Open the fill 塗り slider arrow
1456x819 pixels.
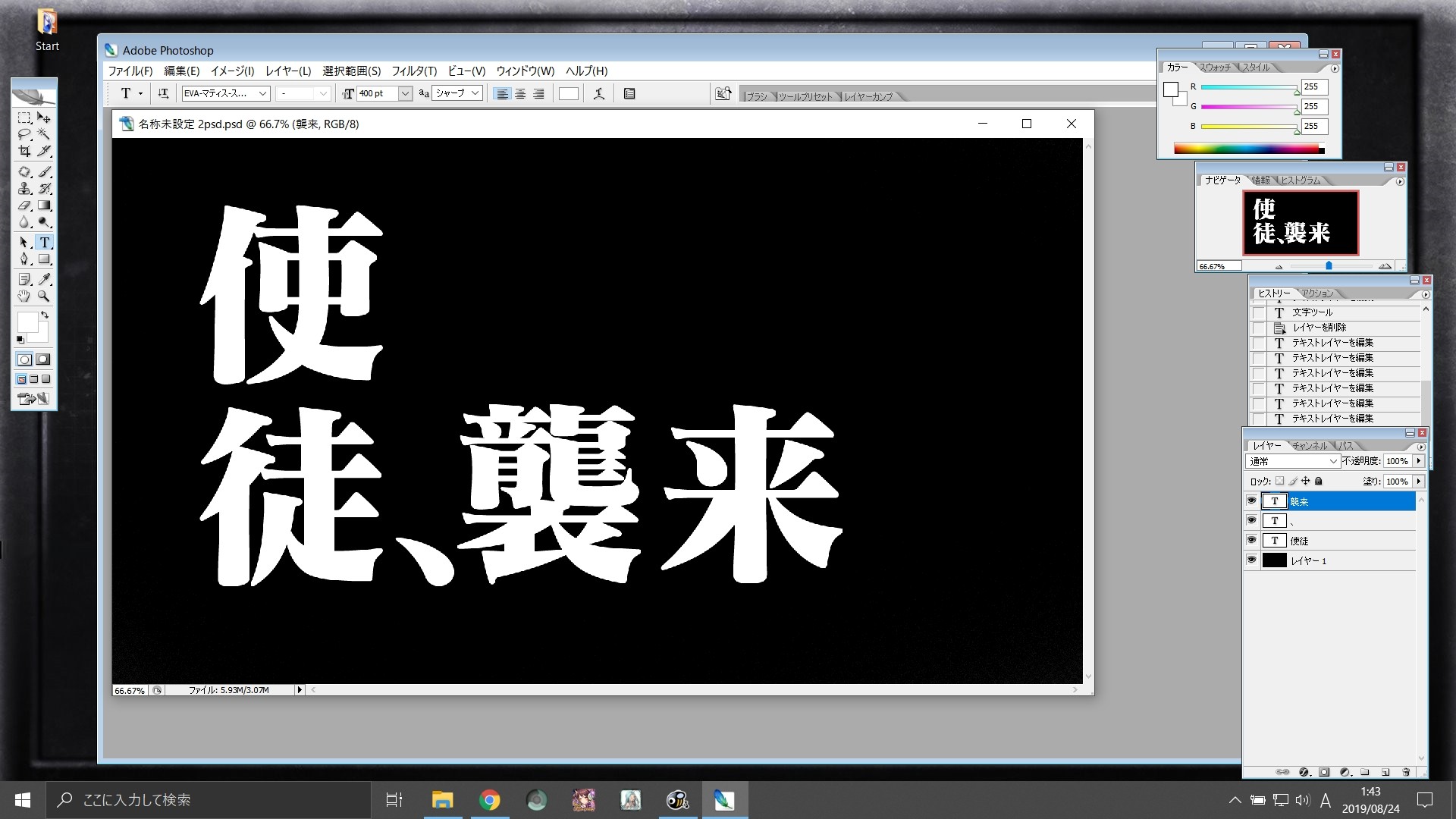1419,481
